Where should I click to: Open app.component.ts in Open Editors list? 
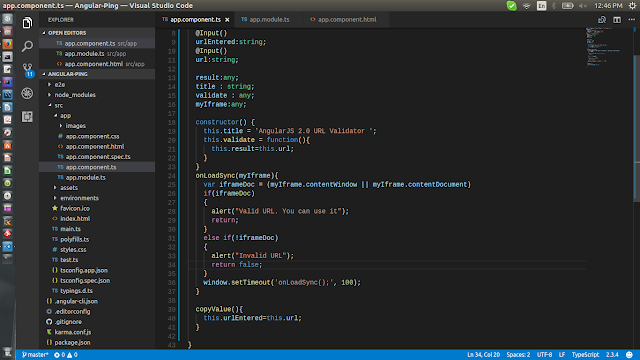click(x=97, y=43)
